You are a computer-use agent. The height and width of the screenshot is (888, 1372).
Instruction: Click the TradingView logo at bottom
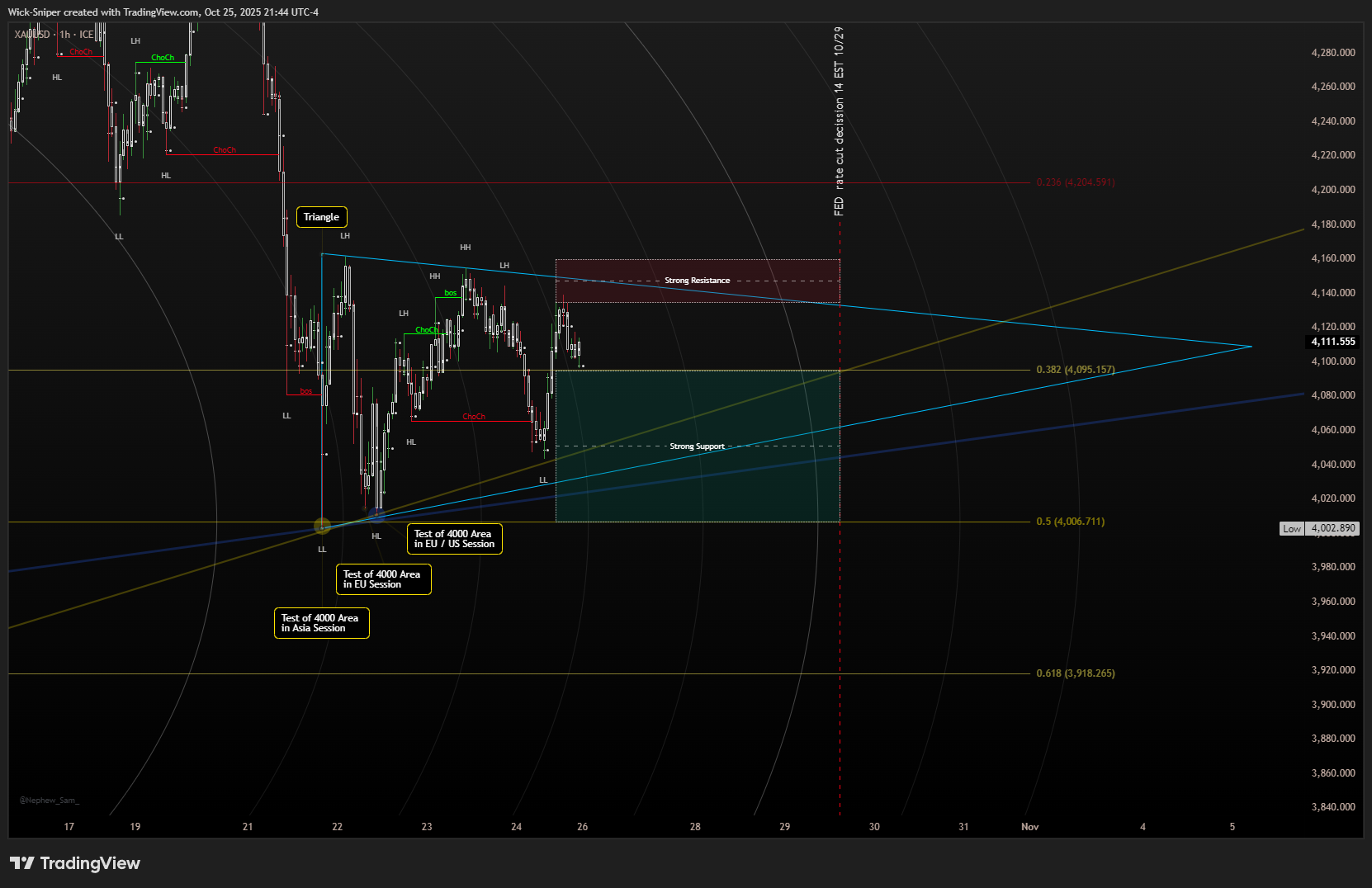tap(75, 863)
